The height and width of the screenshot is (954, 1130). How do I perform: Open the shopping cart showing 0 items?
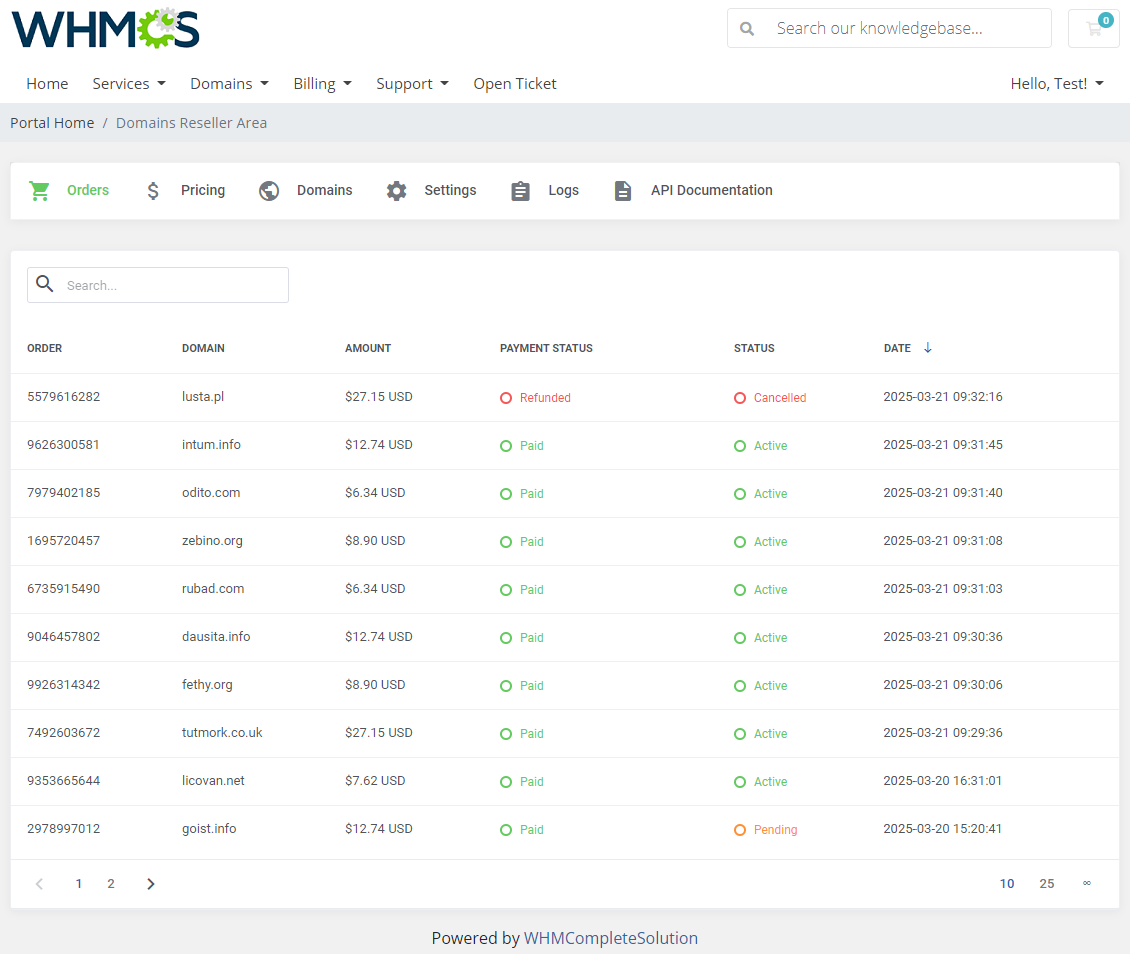click(x=1093, y=28)
